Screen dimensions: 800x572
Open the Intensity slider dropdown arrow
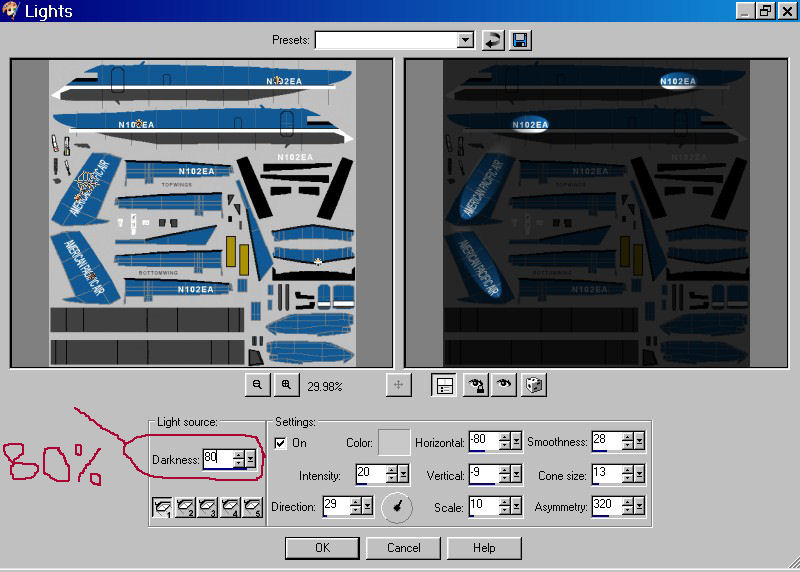(404, 475)
